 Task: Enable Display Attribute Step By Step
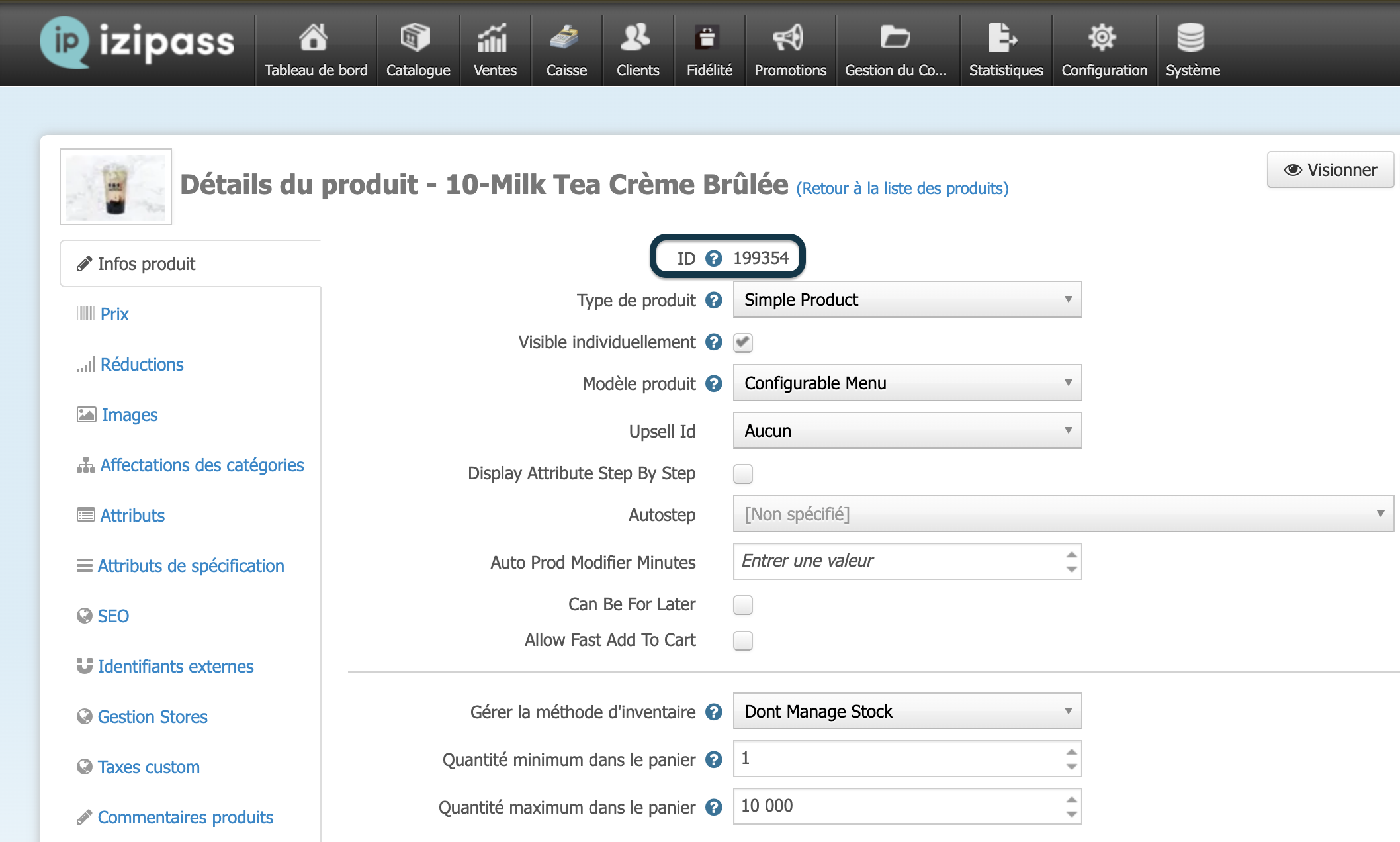(743, 474)
